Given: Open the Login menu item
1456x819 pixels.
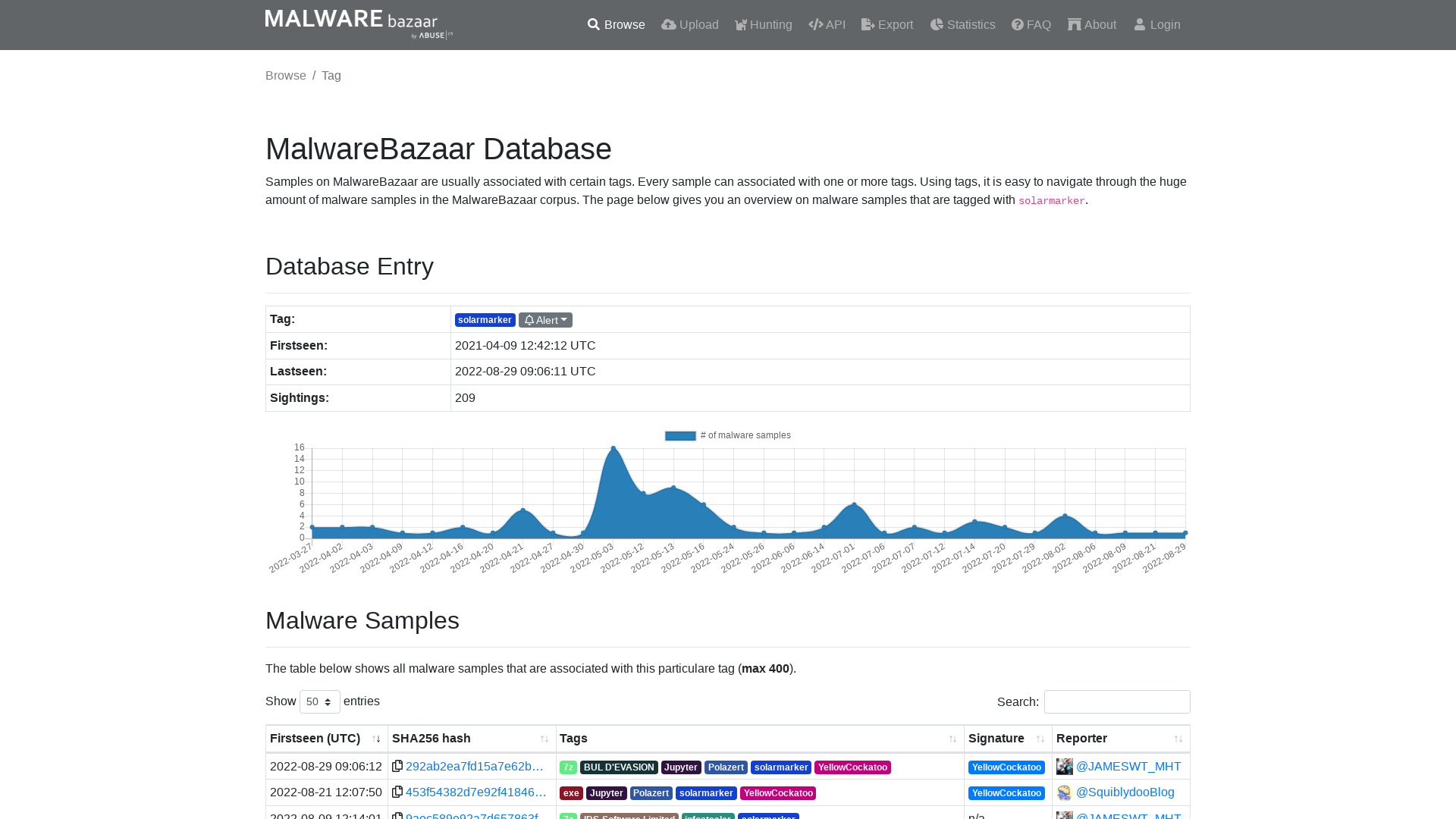Looking at the screenshot, I should [1156, 25].
